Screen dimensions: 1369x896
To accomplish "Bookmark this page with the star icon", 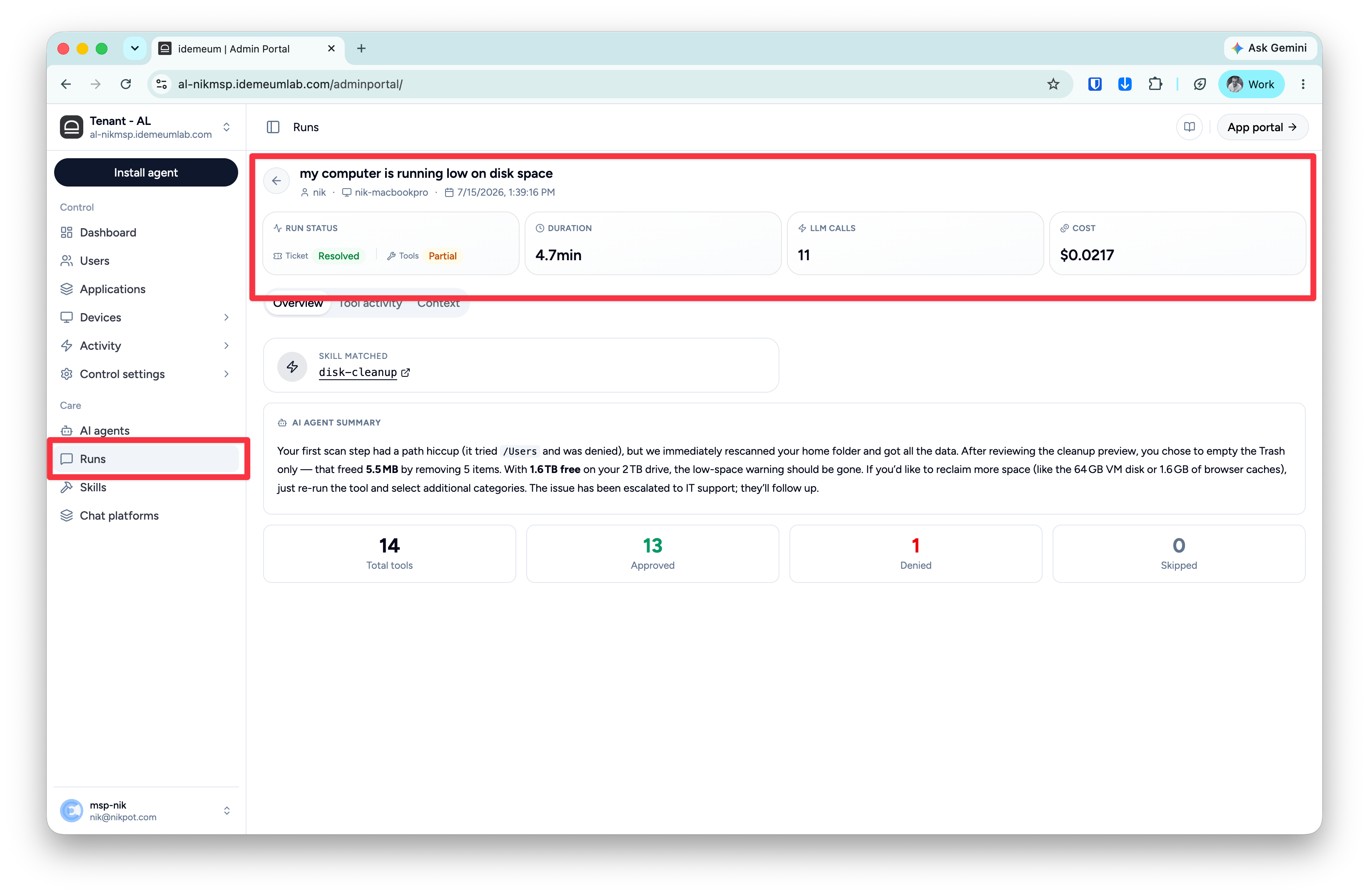I will (x=1053, y=84).
